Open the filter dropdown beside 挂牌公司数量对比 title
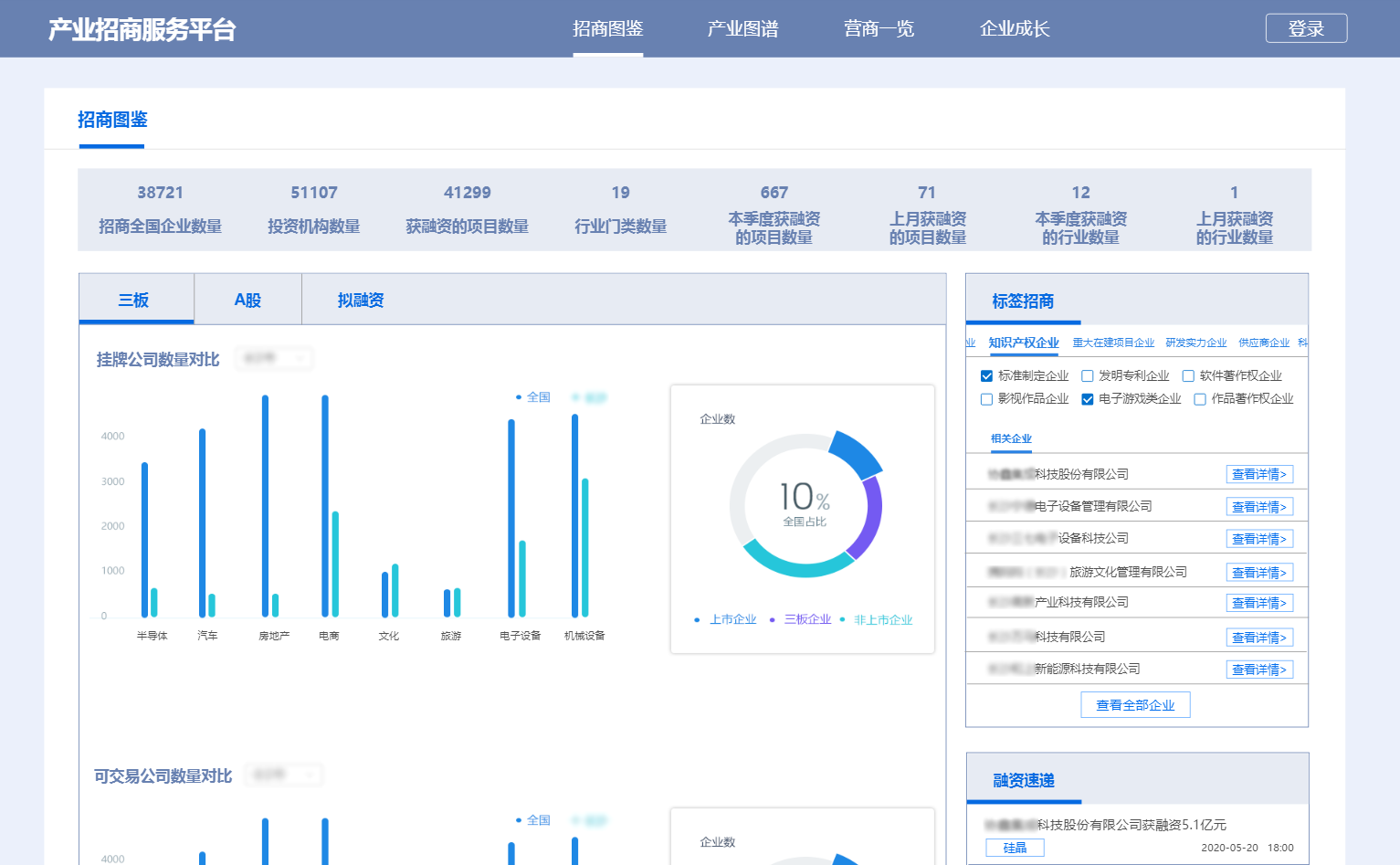Screen dimensions: 1400x865 pyautogui.click(x=274, y=358)
